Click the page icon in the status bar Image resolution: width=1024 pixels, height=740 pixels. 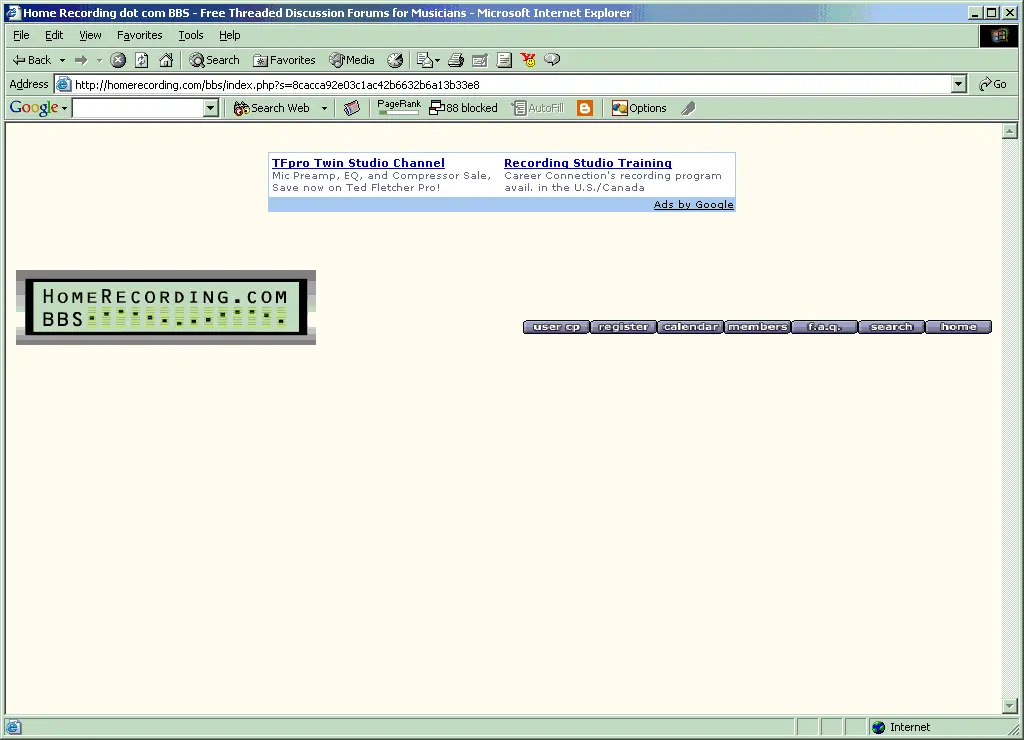click(14, 727)
